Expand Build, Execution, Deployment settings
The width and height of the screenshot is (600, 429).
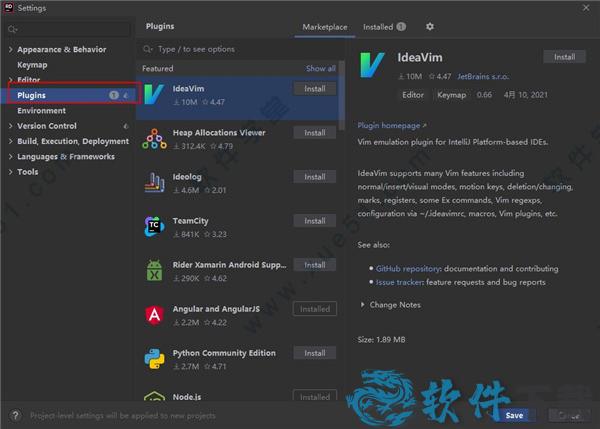pyautogui.click(x=11, y=142)
